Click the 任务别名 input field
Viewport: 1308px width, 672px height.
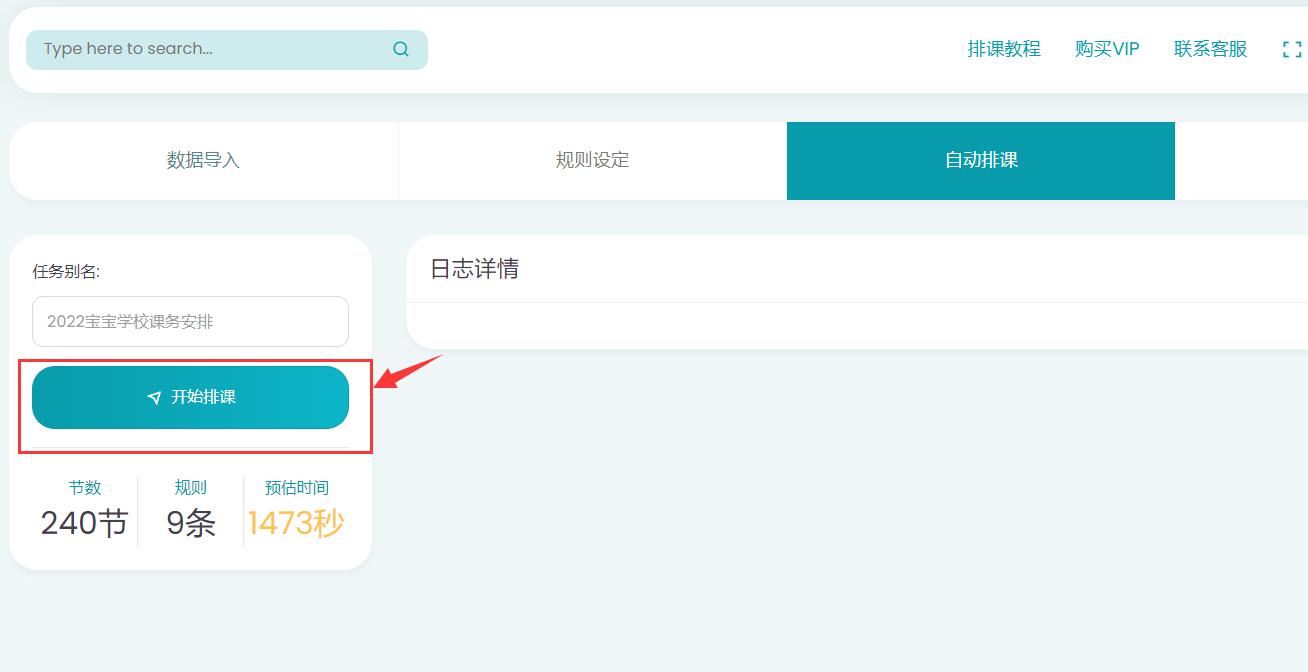pyautogui.click(x=190, y=321)
